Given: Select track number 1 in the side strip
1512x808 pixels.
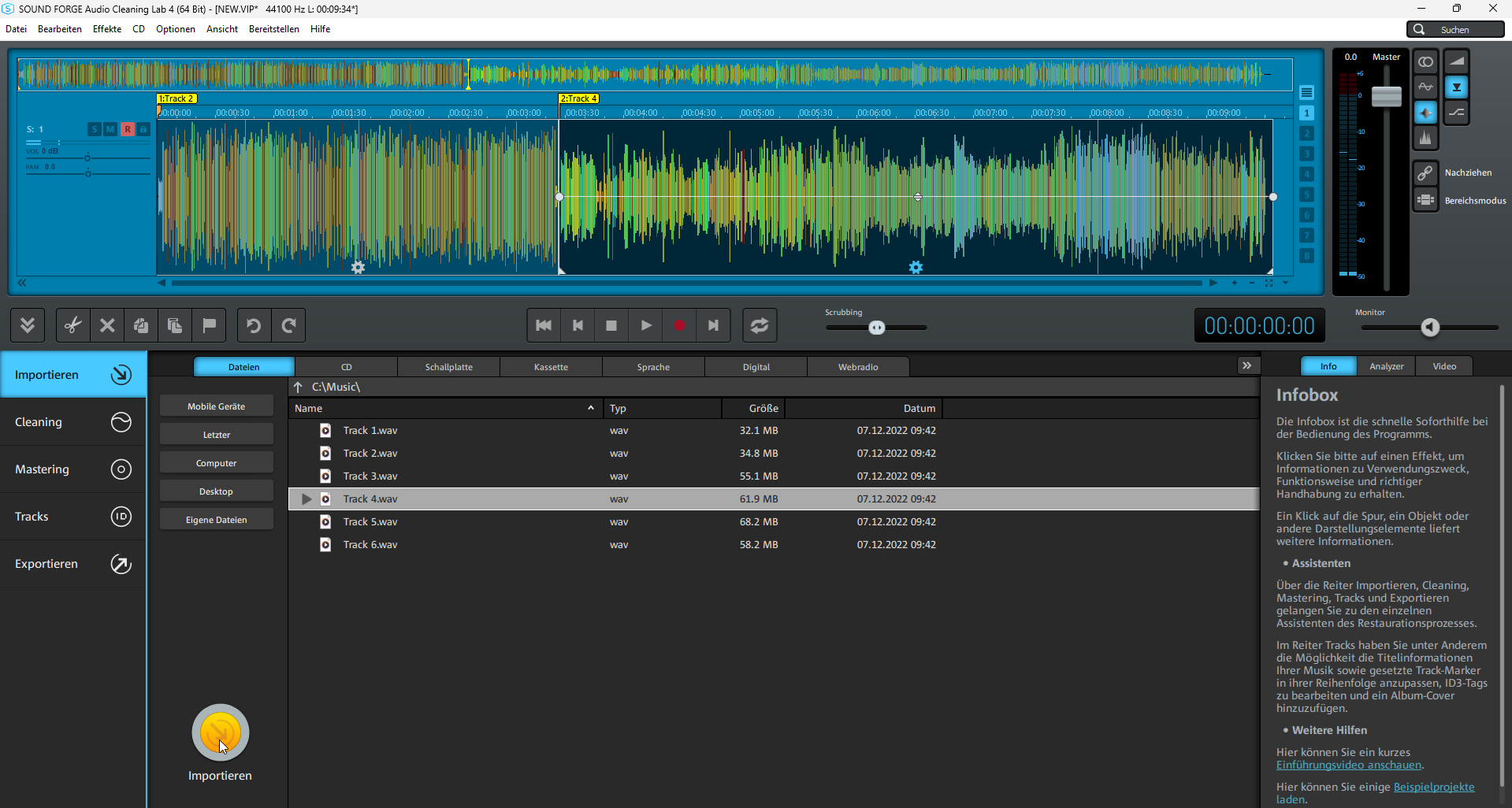Looking at the screenshot, I should click(1306, 113).
